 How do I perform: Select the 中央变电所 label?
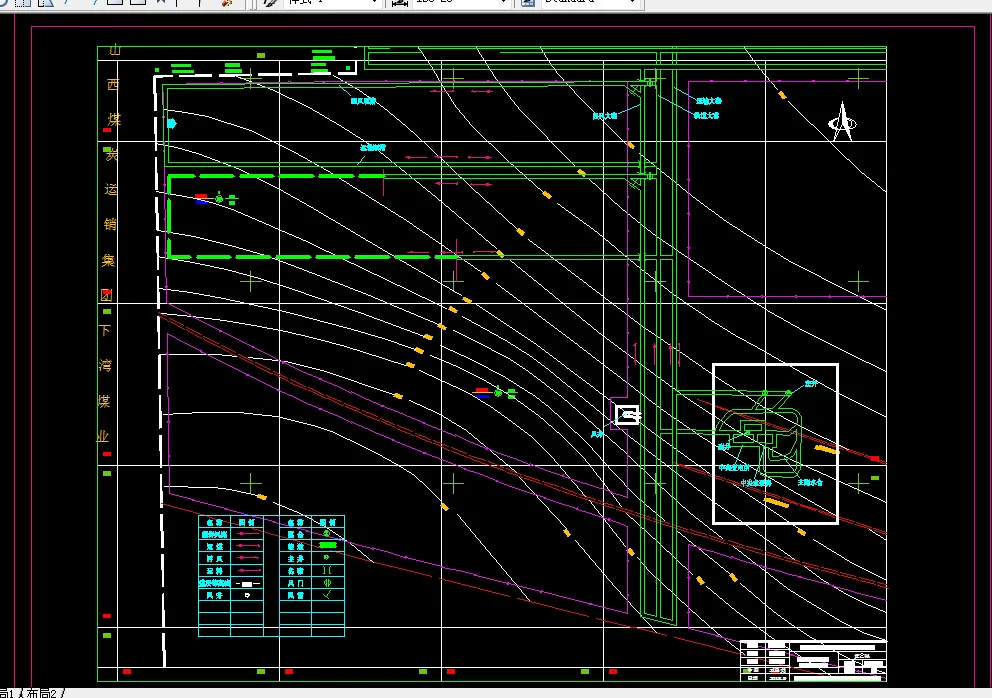tap(734, 468)
